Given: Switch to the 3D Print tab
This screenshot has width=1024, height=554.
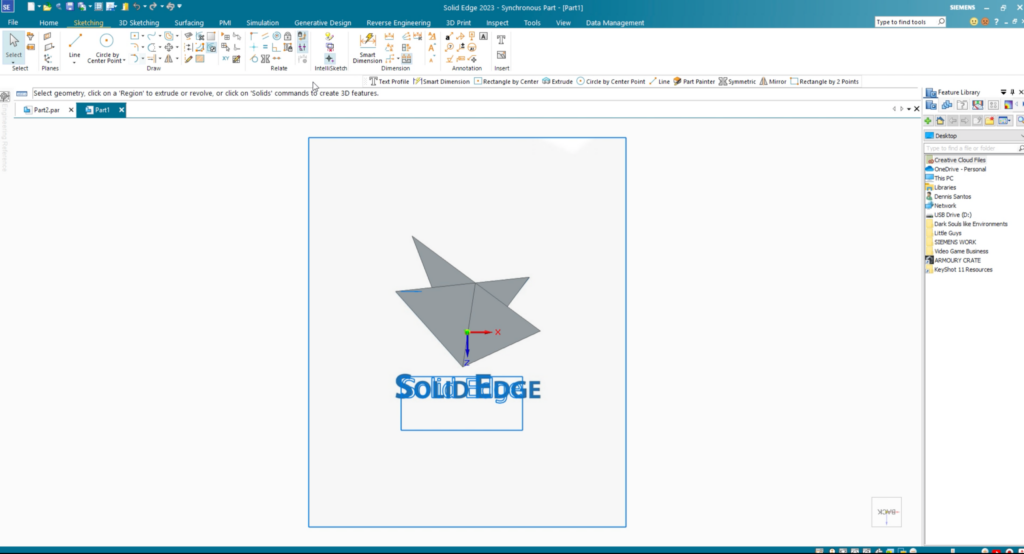Looking at the screenshot, I should pos(458,22).
